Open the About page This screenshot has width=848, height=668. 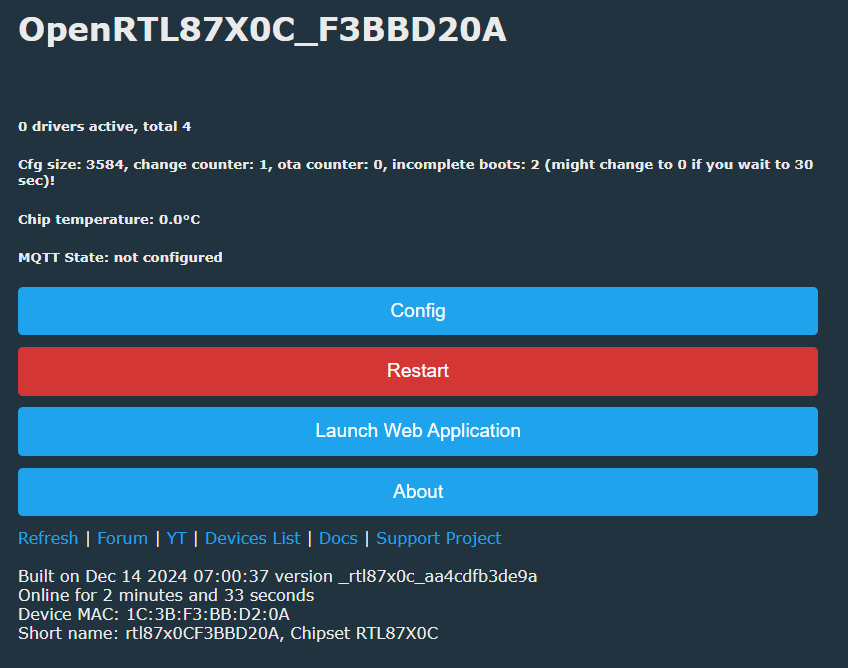[x=418, y=492]
